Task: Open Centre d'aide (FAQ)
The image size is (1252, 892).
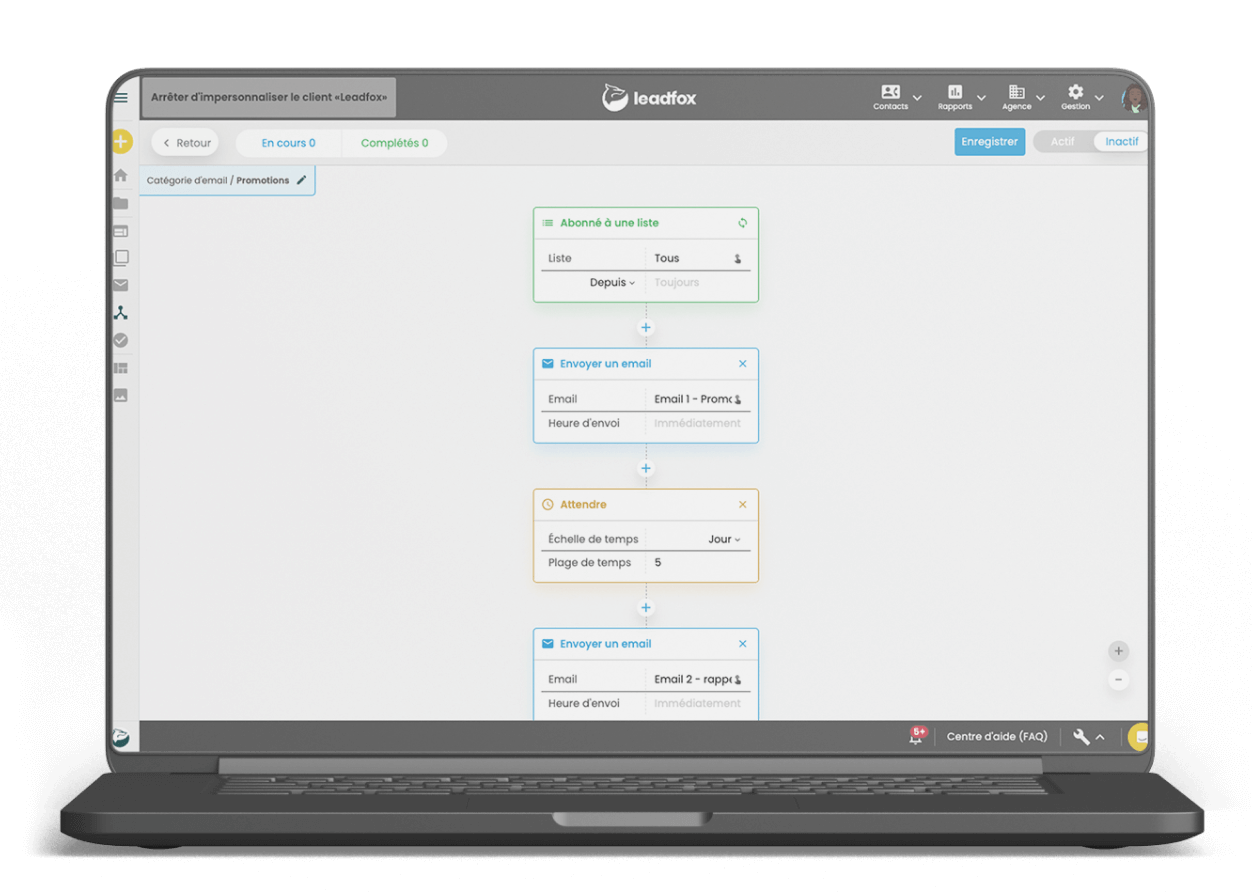Action: point(997,737)
